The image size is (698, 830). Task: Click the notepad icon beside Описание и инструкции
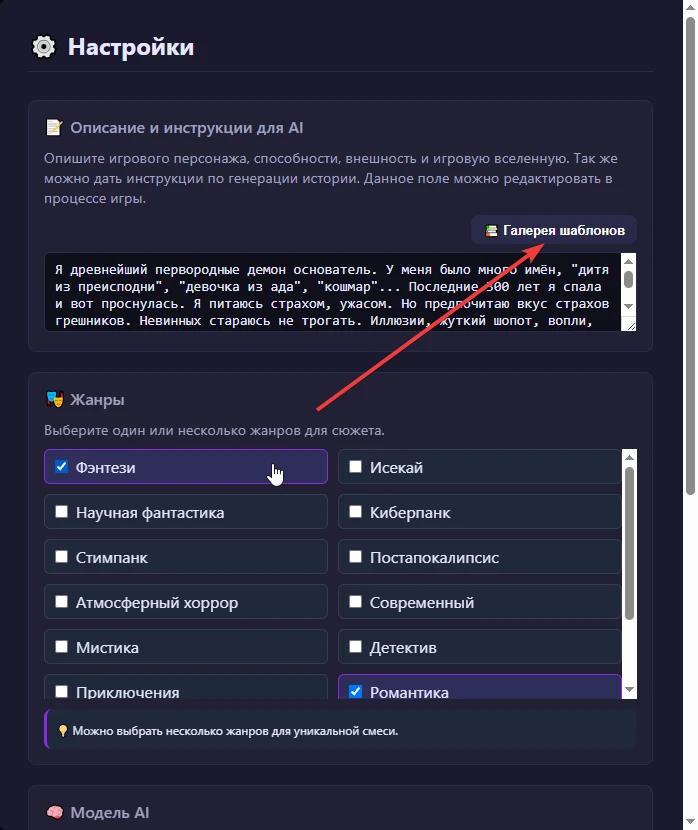coord(54,128)
